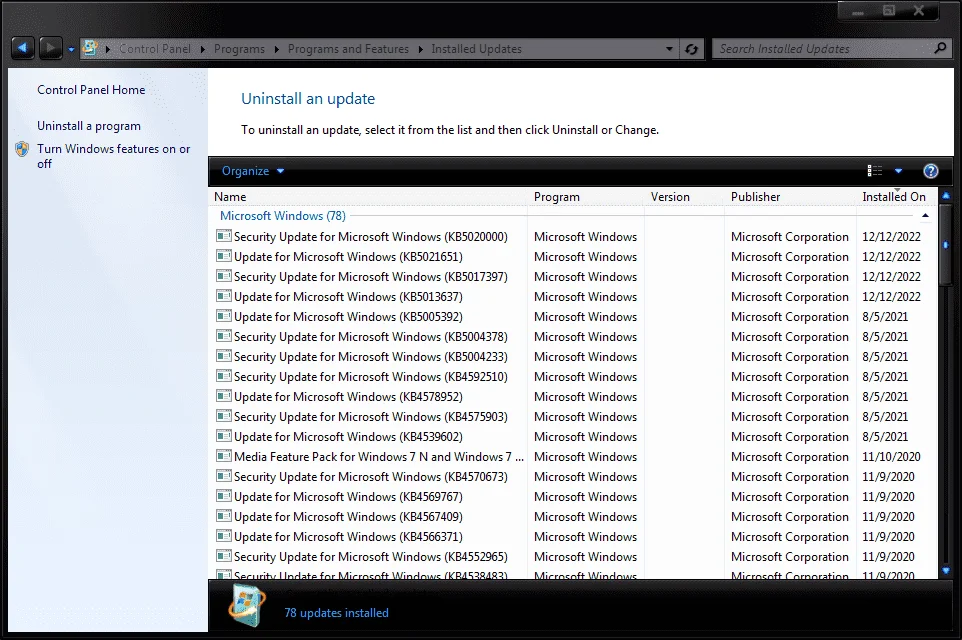962x640 pixels.
Task: Click icon of Security Update KB4592510
Action: 224,376
